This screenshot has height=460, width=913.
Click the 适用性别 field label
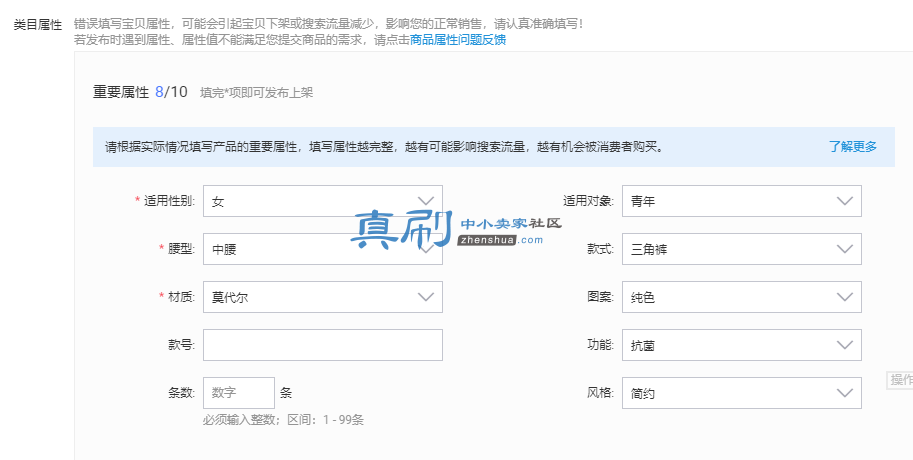(x=169, y=201)
